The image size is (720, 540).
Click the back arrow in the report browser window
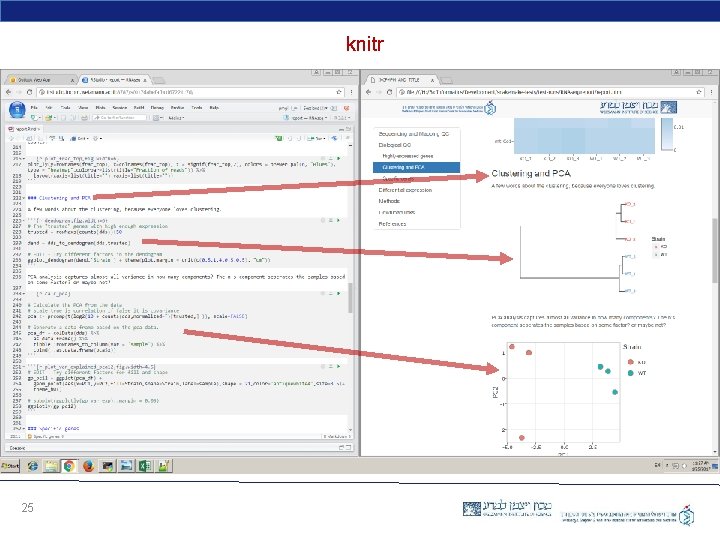point(368,92)
